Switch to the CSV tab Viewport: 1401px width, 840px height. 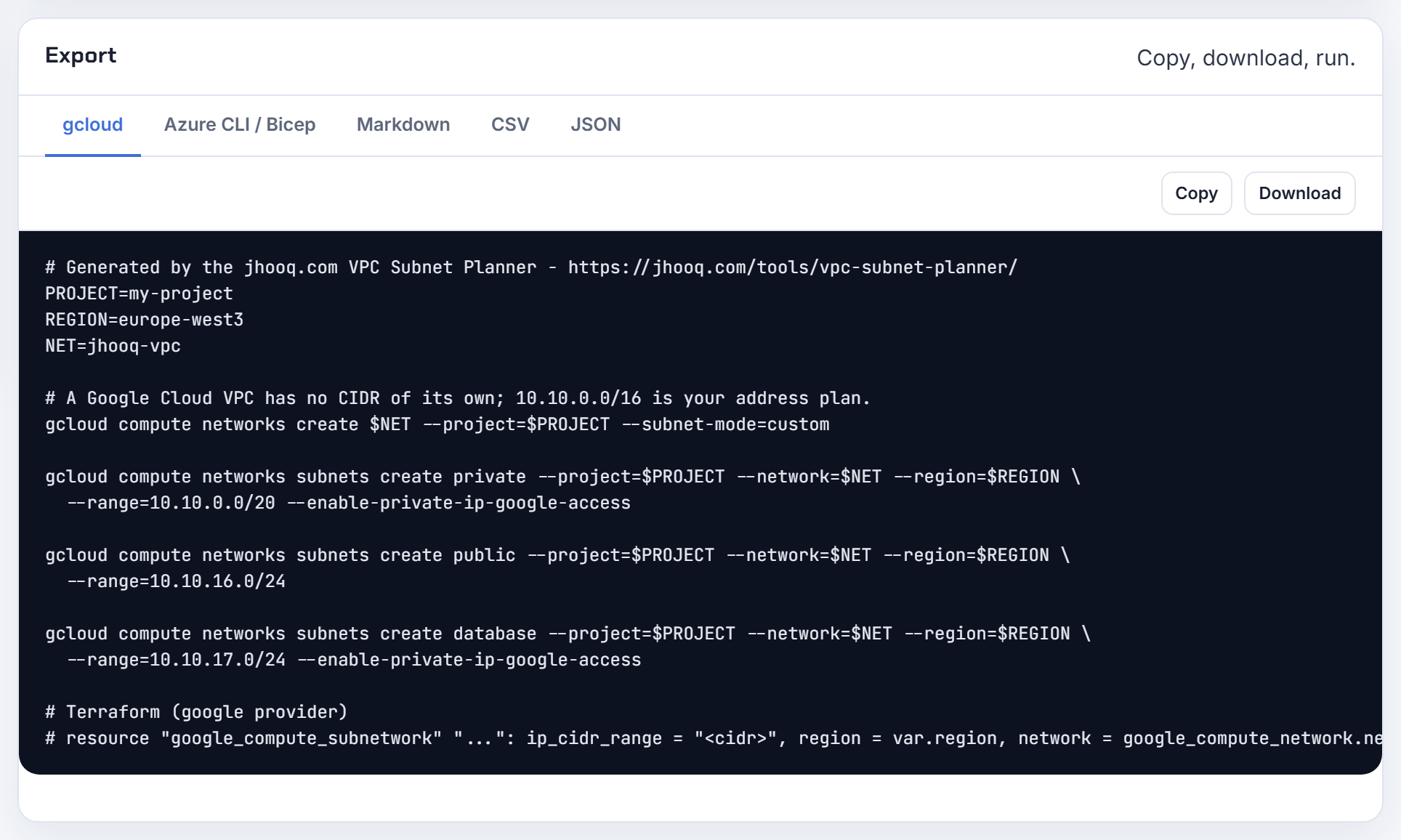(510, 125)
